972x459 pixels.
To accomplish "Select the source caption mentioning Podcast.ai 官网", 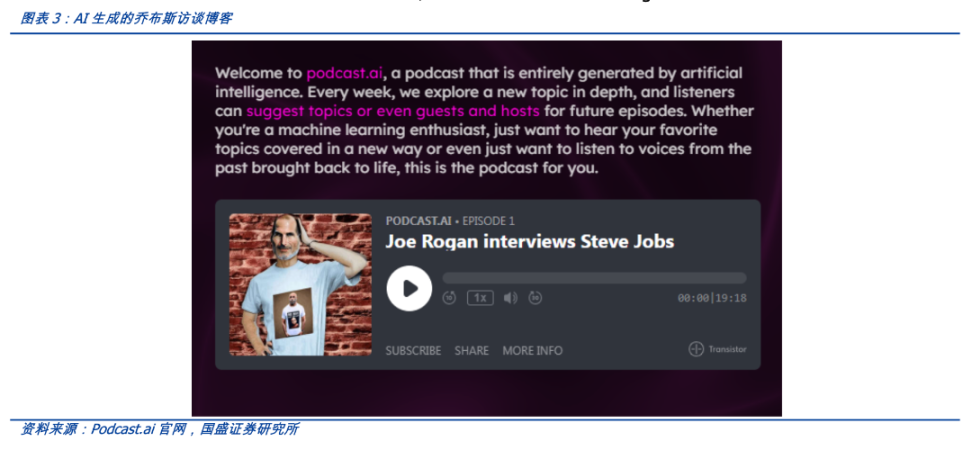I will pyautogui.click(x=160, y=430).
